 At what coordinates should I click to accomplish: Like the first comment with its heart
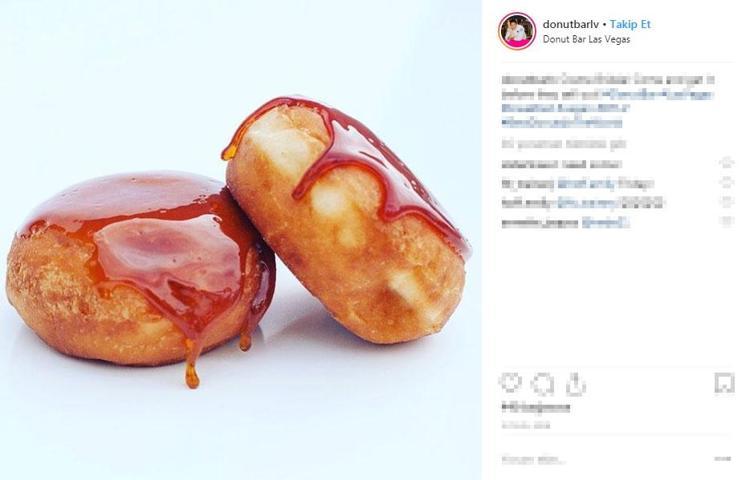click(x=726, y=163)
